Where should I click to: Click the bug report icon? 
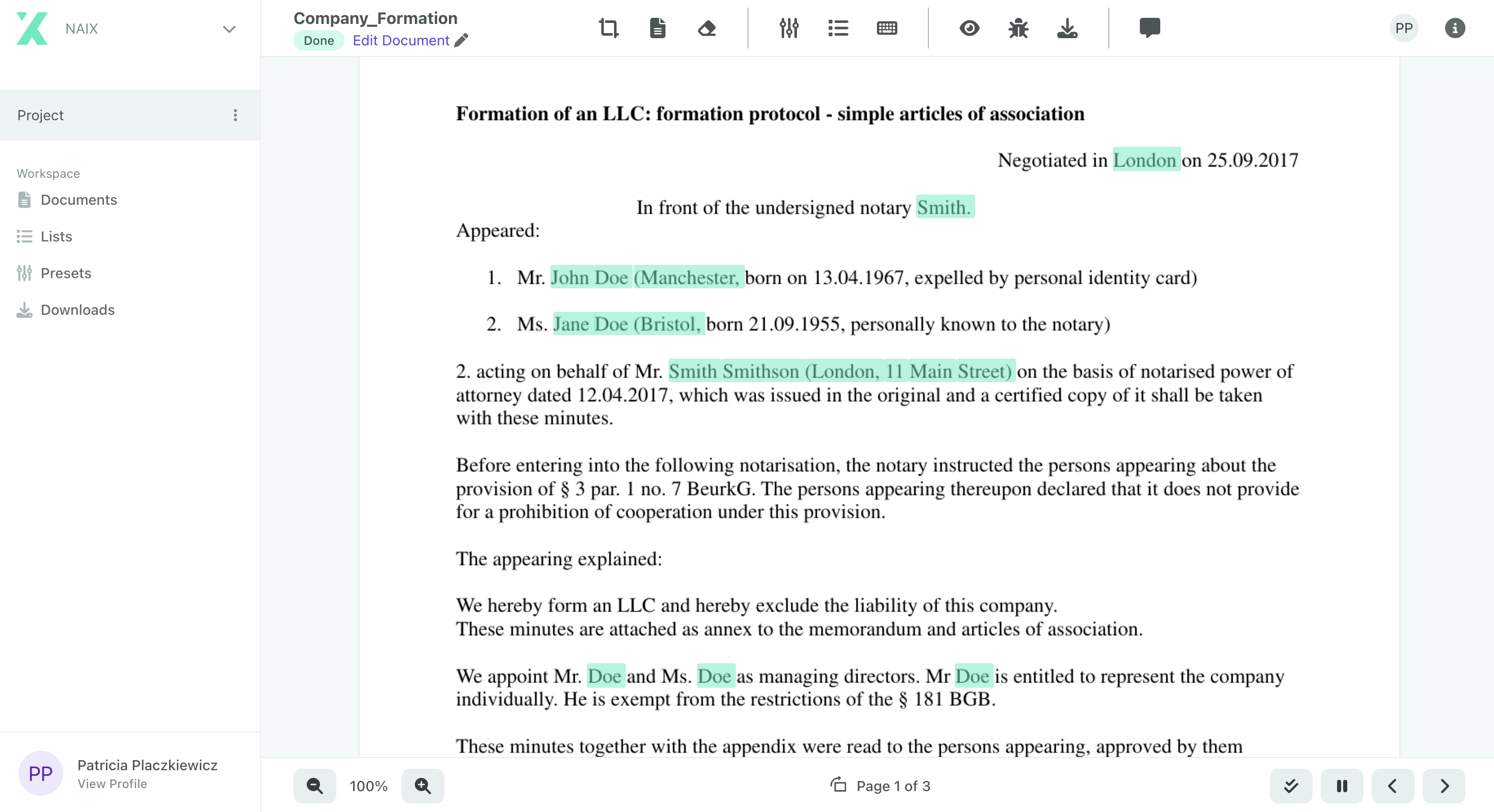1018,28
